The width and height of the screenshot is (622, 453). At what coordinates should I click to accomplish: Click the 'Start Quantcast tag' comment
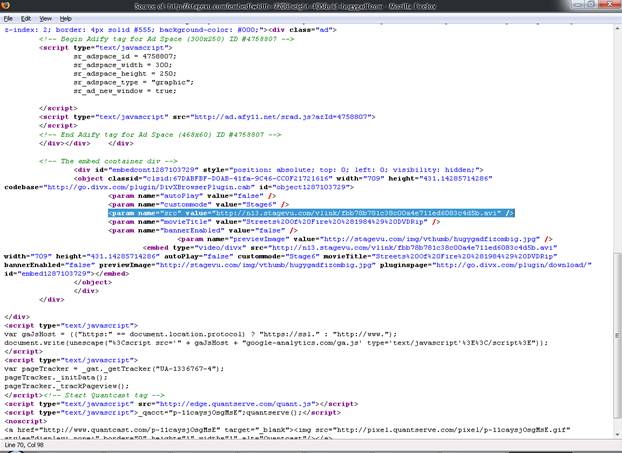tap(104, 395)
